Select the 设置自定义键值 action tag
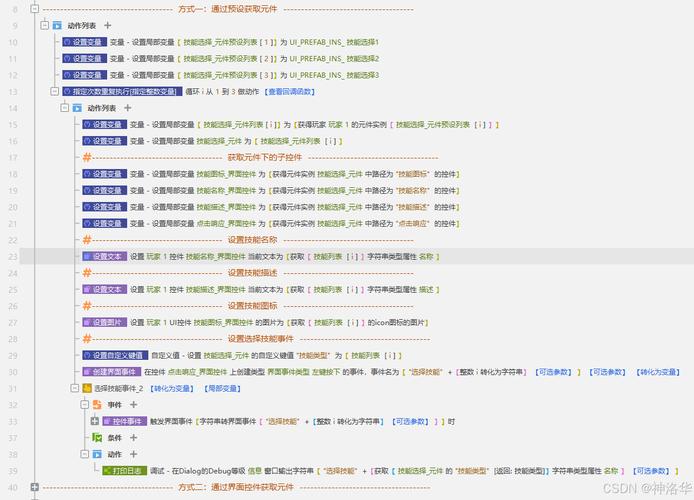The width and height of the screenshot is (694, 500). 115,355
